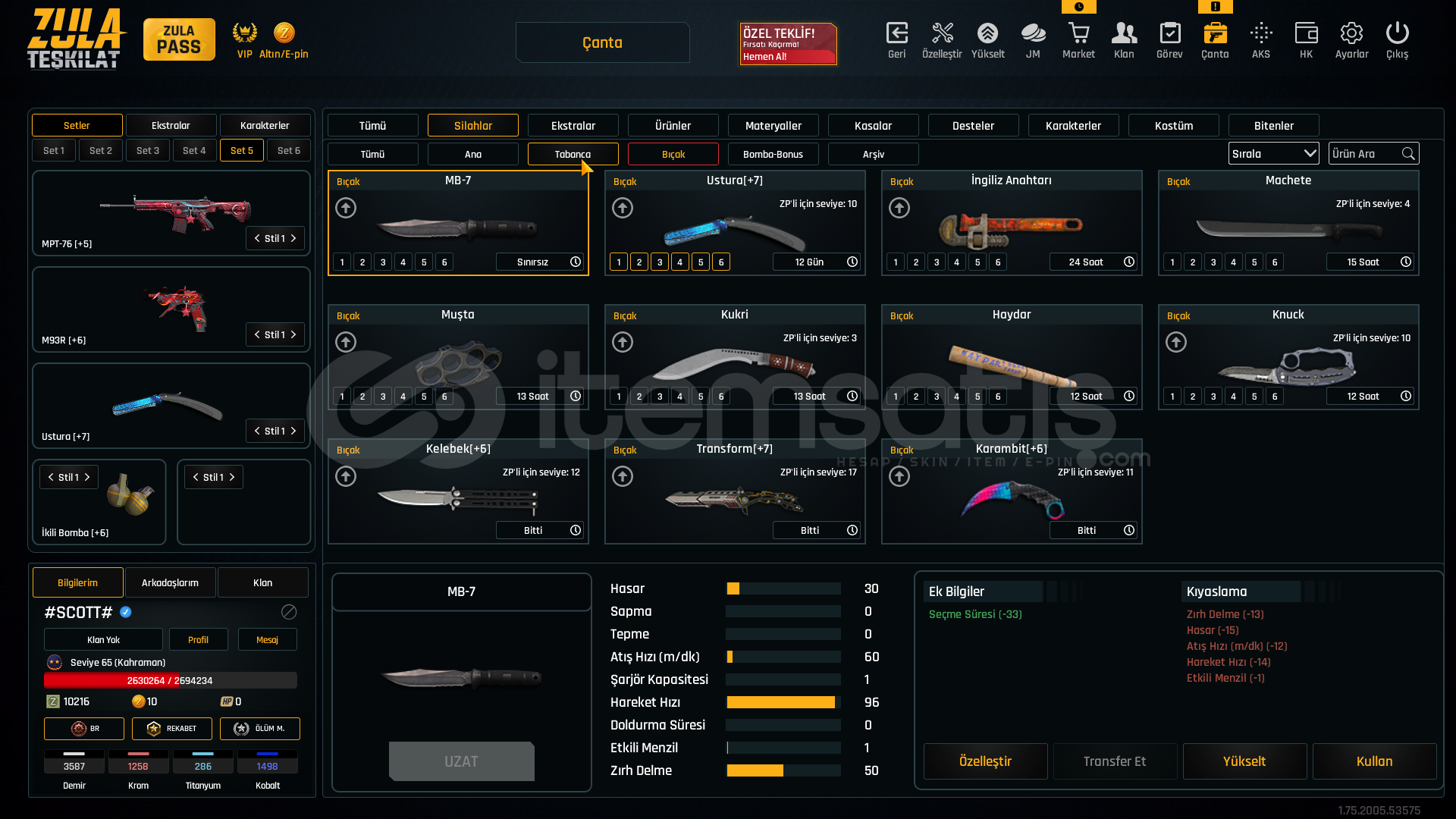The width and height of the screenshot is (1456, 819).
Task: Open the Yükselt upgrade icon
Action: point(987,33)
